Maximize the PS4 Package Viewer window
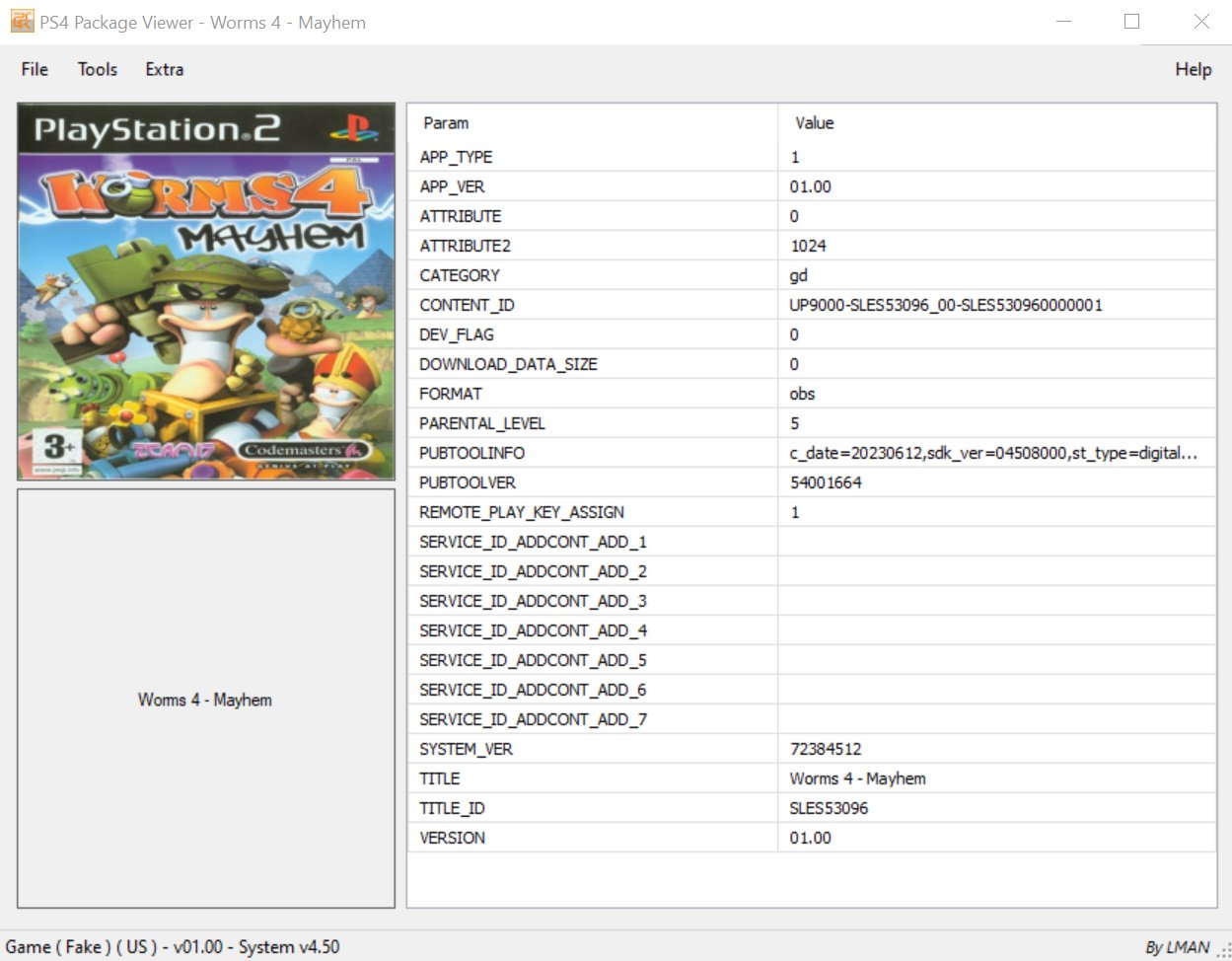The height and width of the screenshot is (961, 1232). tap(1131, 22)
